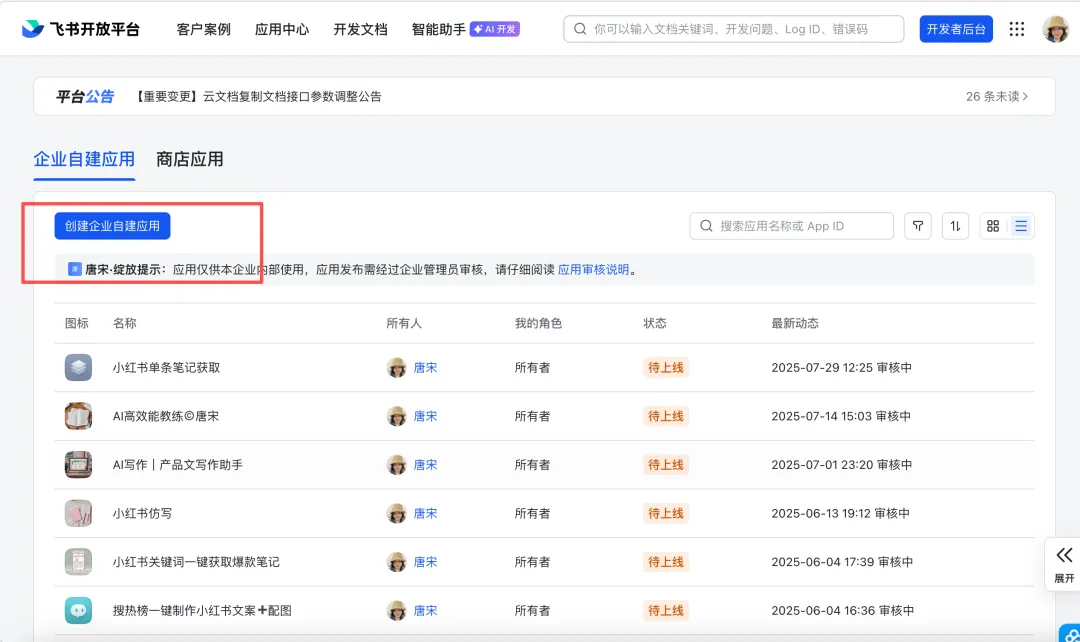Screen dimensions: 1080x642
Task: Open app name 小红书关键词一键获取爆款笔记
Action: pyautogui.click(x=196, y=562)
